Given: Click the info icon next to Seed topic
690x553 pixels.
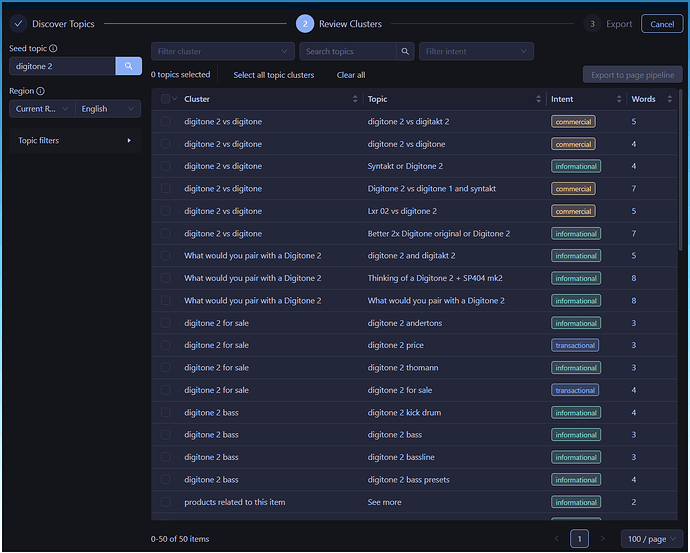Looking at the screenshot, I should click(53, 48).
